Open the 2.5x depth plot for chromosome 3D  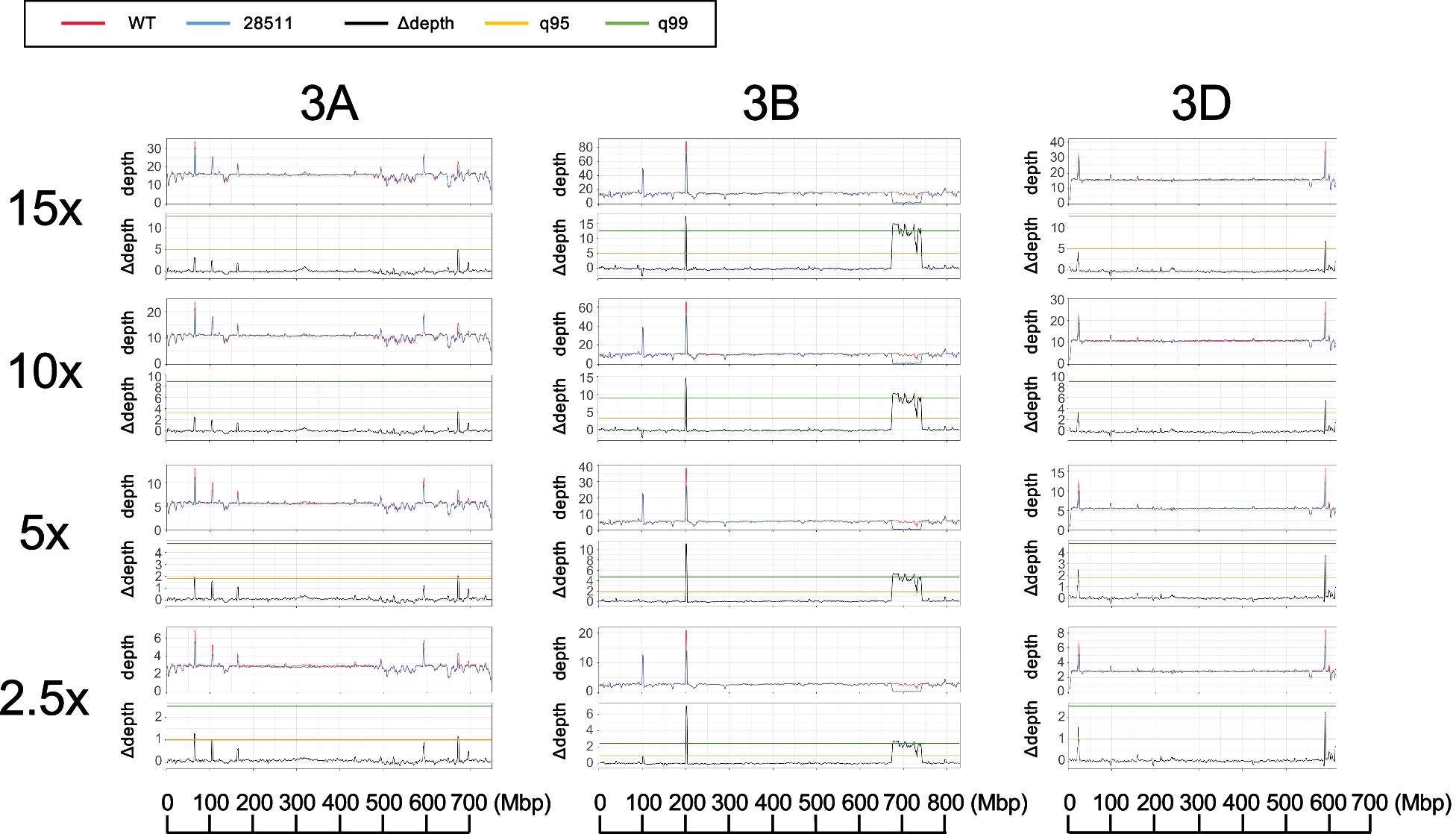point(1202,659)
